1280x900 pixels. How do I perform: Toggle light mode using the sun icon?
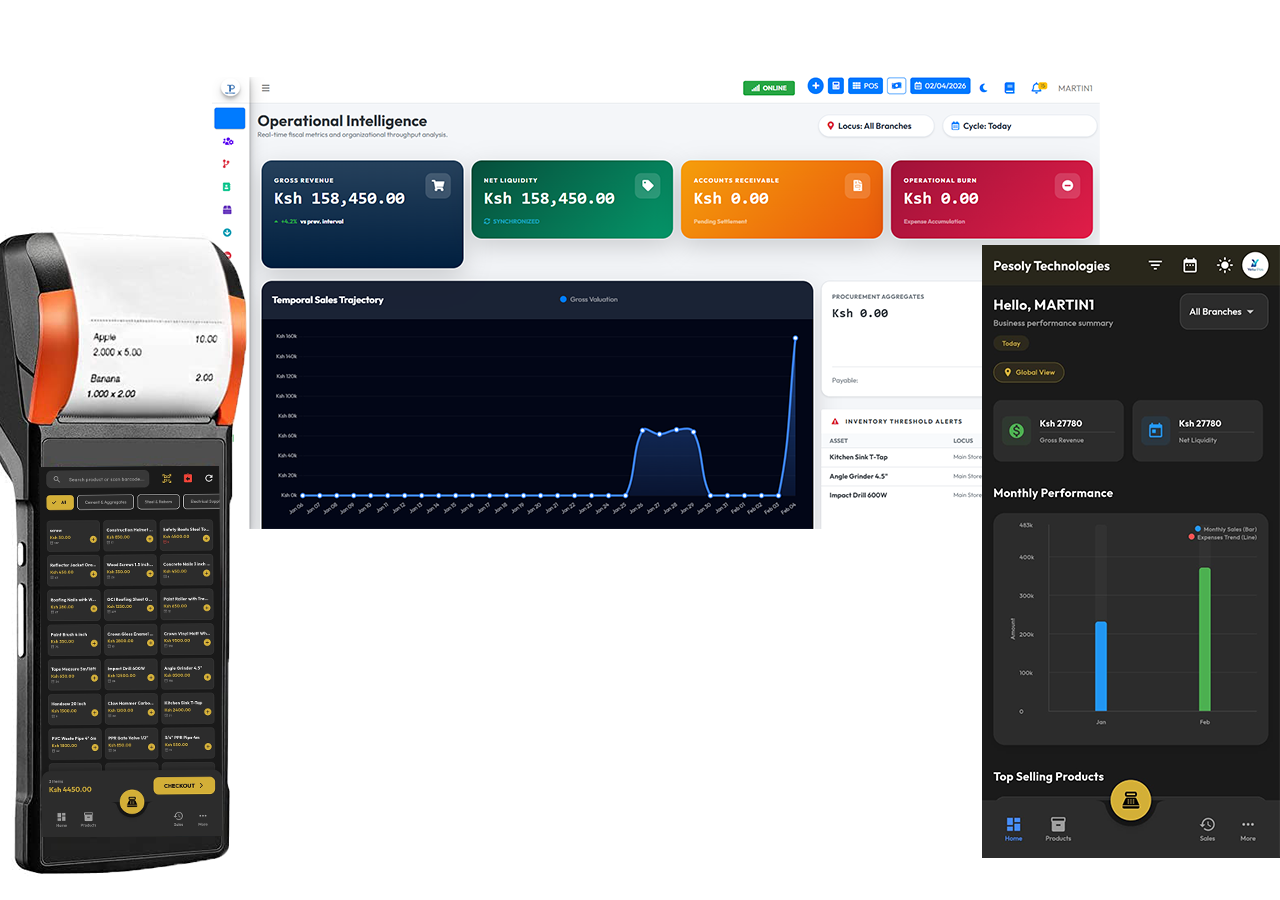(x=1224, y=265)
